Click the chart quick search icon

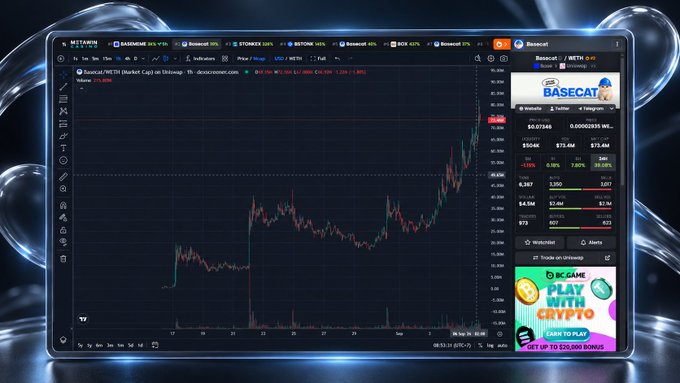pos(477,59)
